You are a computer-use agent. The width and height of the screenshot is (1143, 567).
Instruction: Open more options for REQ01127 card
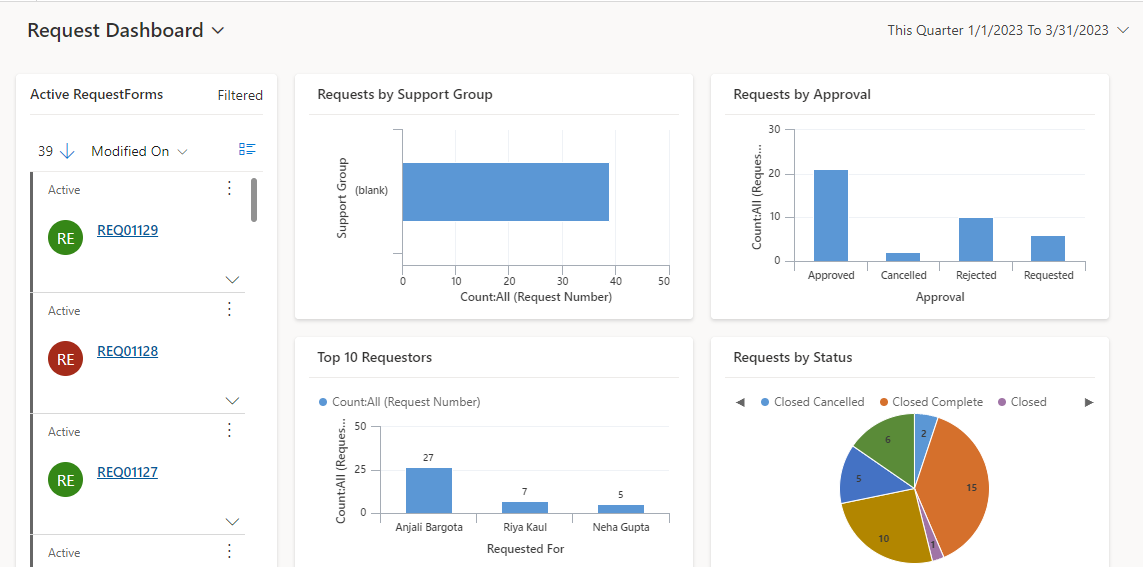(x=230, y=431)
